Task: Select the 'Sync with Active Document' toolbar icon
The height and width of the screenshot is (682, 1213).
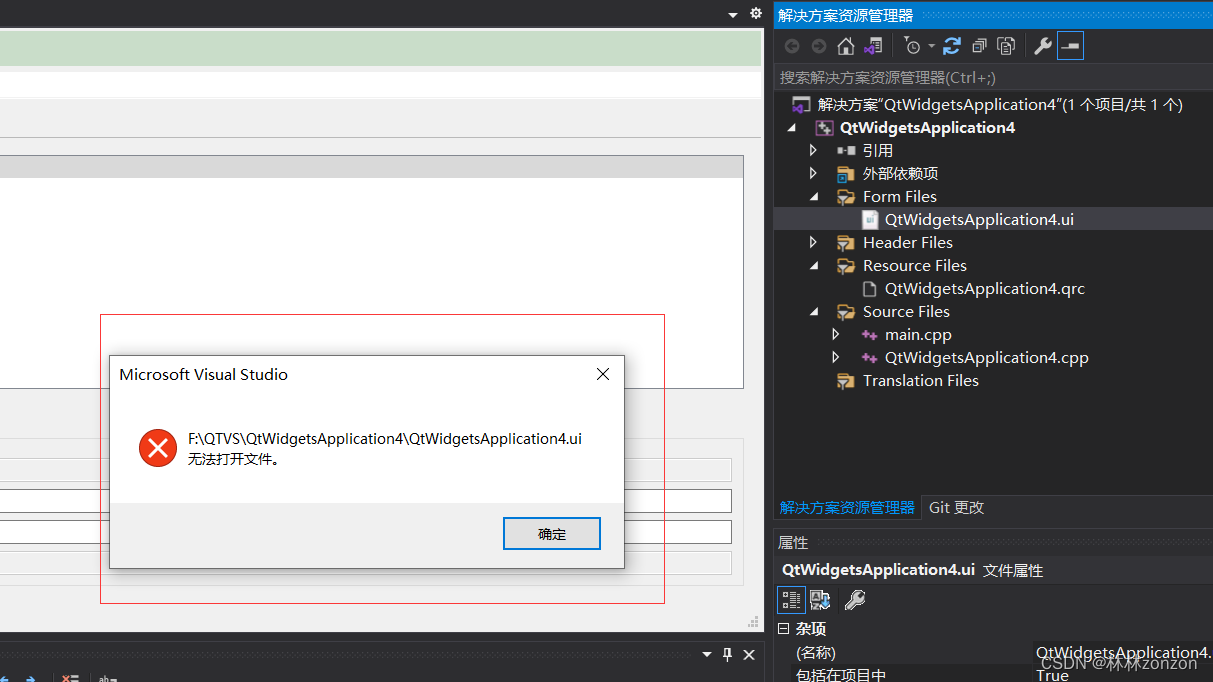Action: pos(873,45)
